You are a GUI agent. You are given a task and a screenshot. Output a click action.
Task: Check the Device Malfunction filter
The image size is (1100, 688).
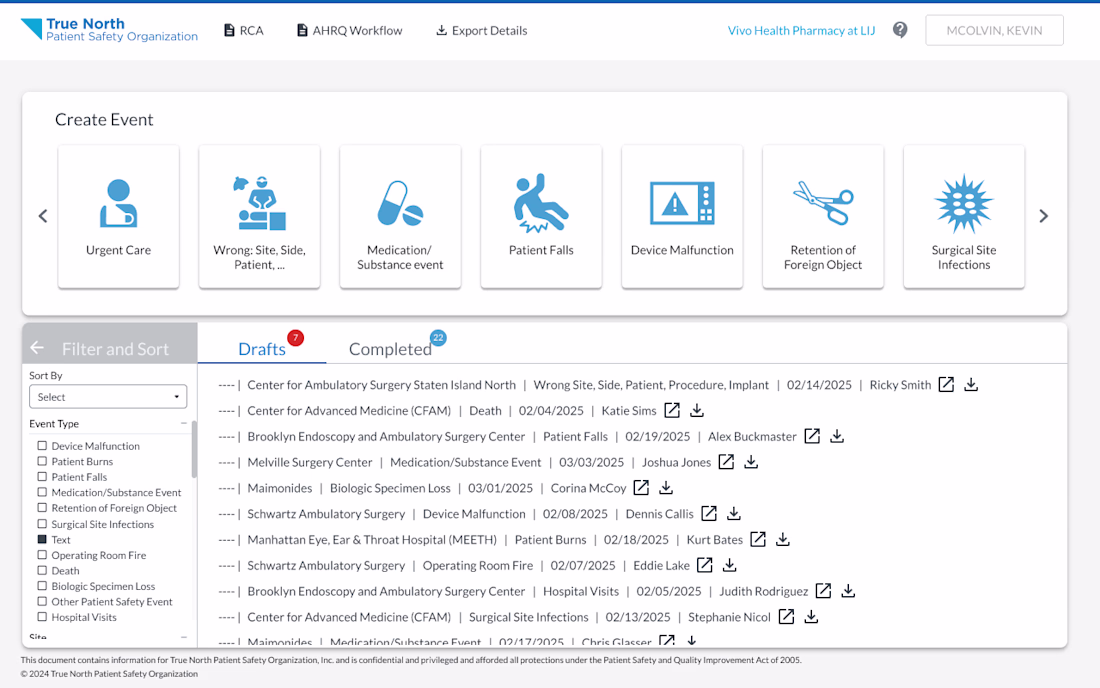tap(42, 445)
